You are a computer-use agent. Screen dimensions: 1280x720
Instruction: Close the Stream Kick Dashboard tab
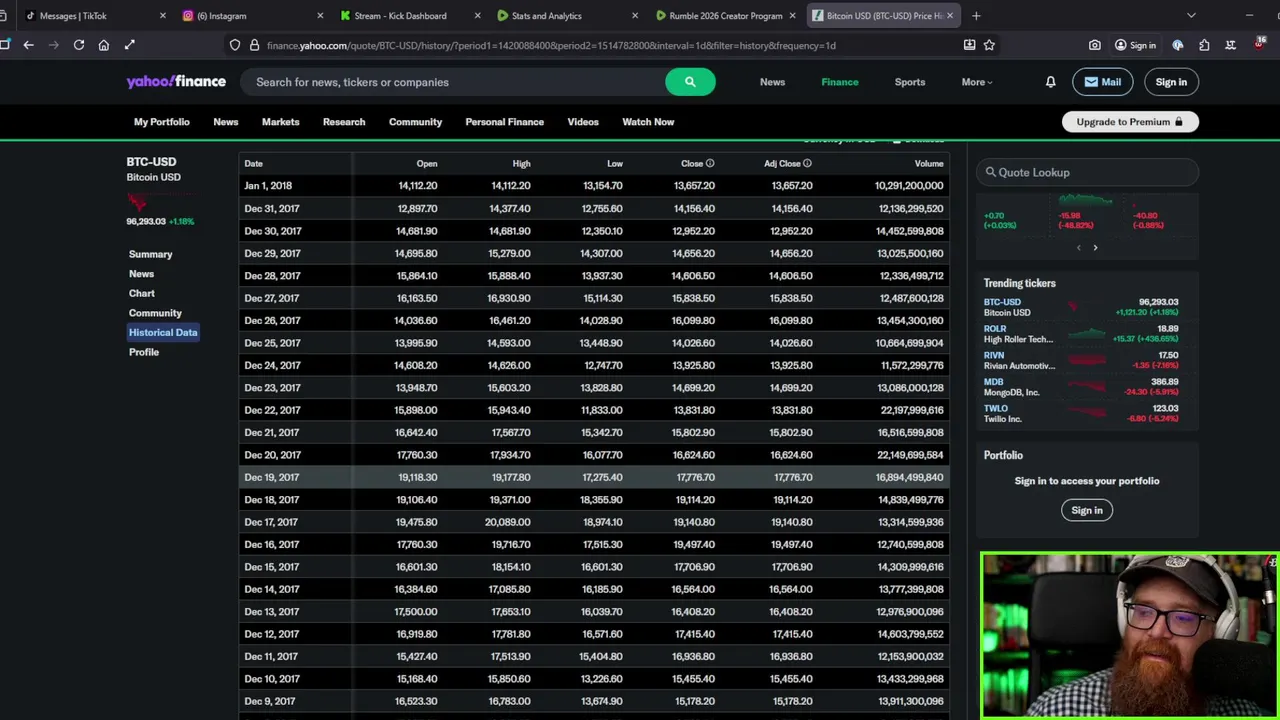pos(477,16)
